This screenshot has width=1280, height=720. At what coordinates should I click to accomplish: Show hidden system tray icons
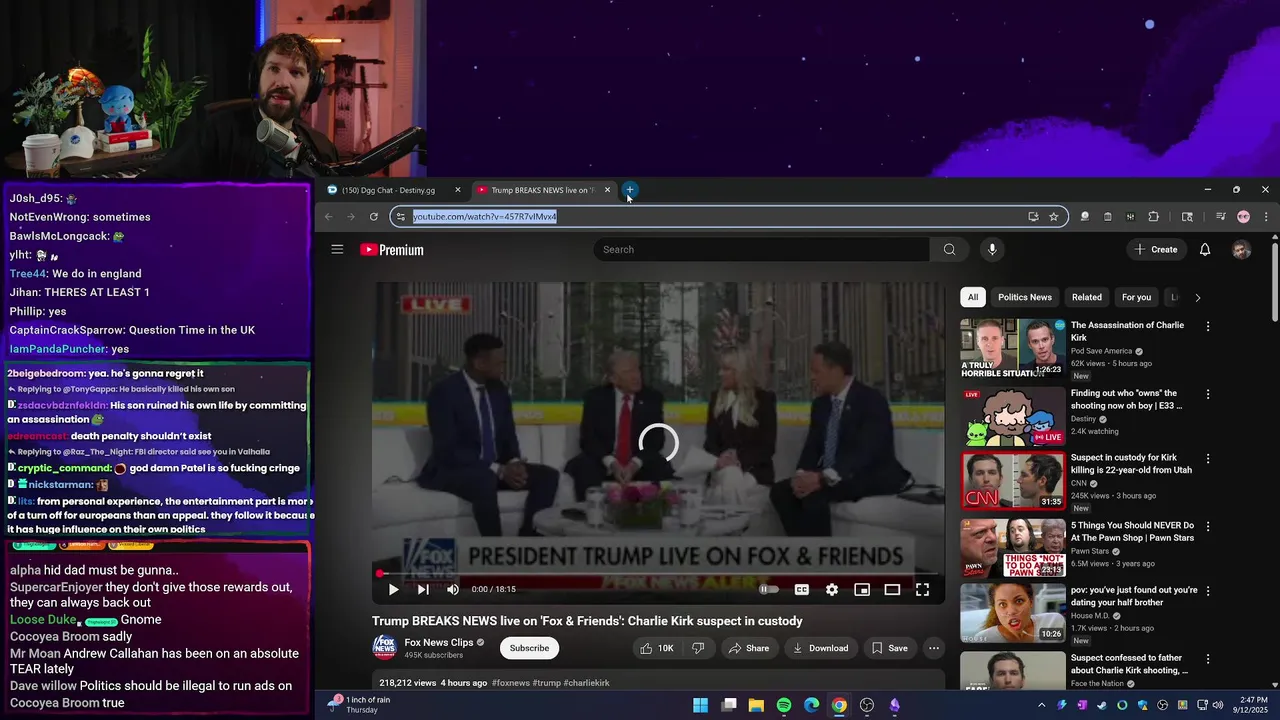1041,705
